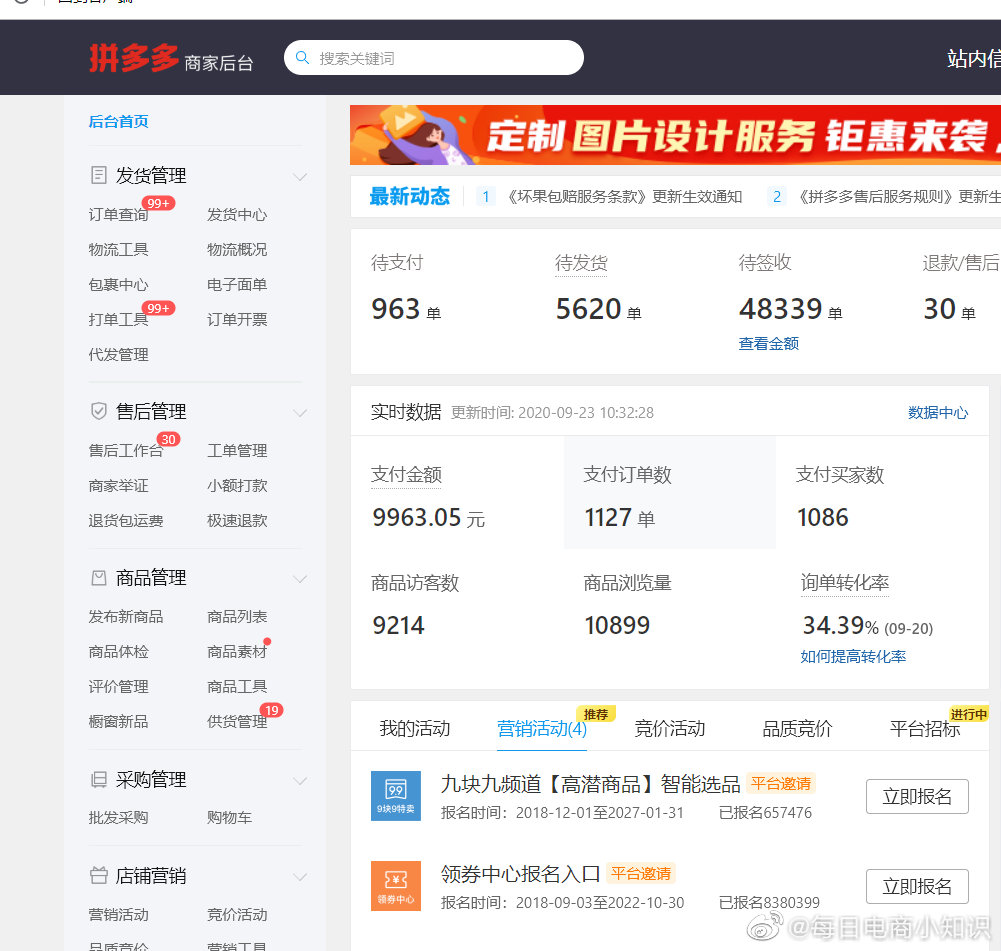The height and width of the screenshot is (951, 1001).
Task: Open 售后工作台 in sidebar
Action: coord(126,451)
